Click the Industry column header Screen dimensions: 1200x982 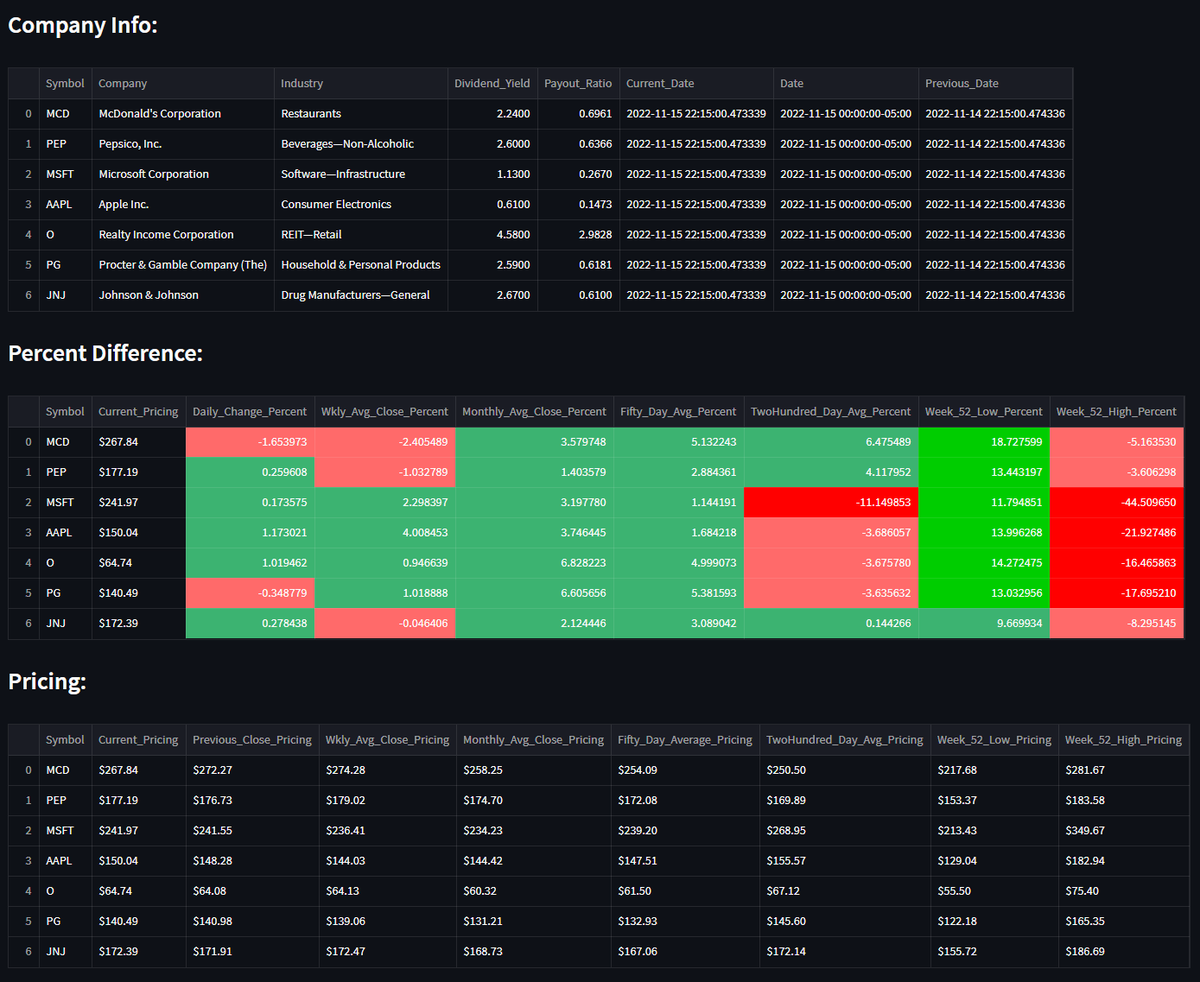[x=361, y=83]
